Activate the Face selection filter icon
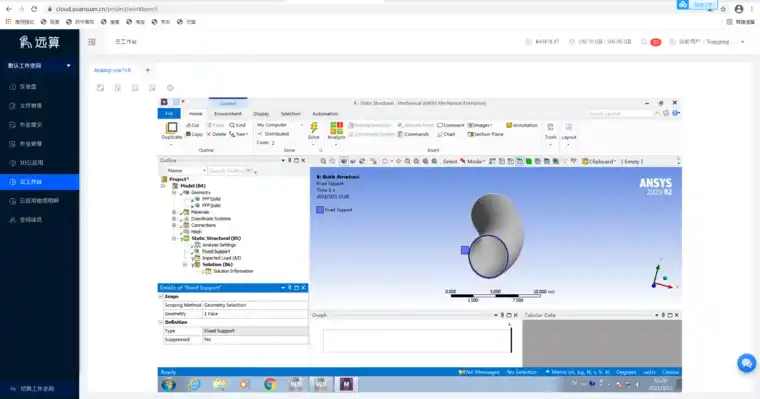 pyautogui.click(x=520, y=161)
